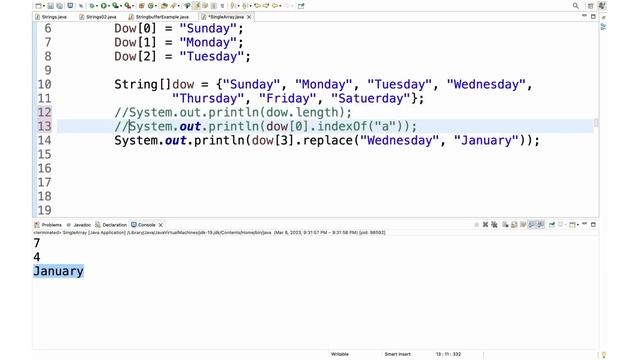The image size is (640, 360).
Task: Toggle Mark Occurrences in main toolbar
Action: tap(196, 6)
